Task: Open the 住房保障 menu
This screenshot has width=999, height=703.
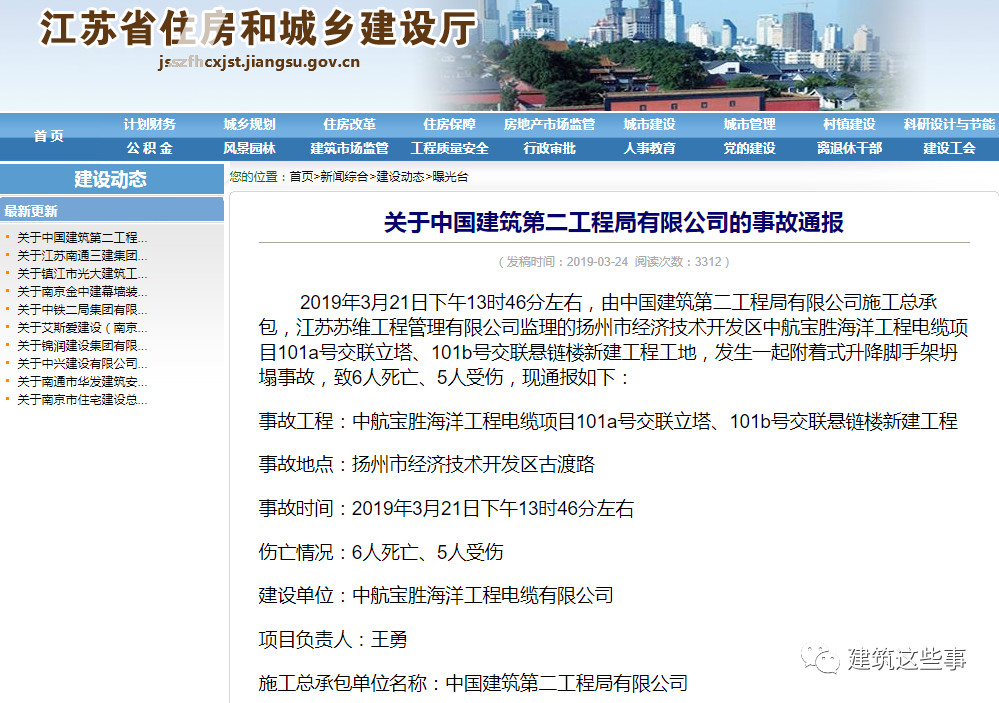Action: tap(449, 124)
